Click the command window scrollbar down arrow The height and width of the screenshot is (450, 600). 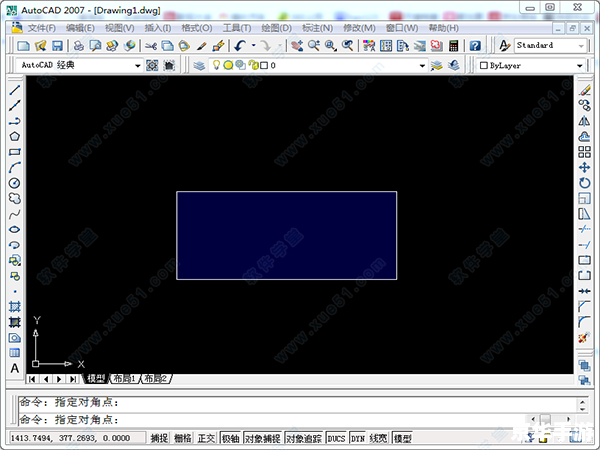(x=582, y=409)
